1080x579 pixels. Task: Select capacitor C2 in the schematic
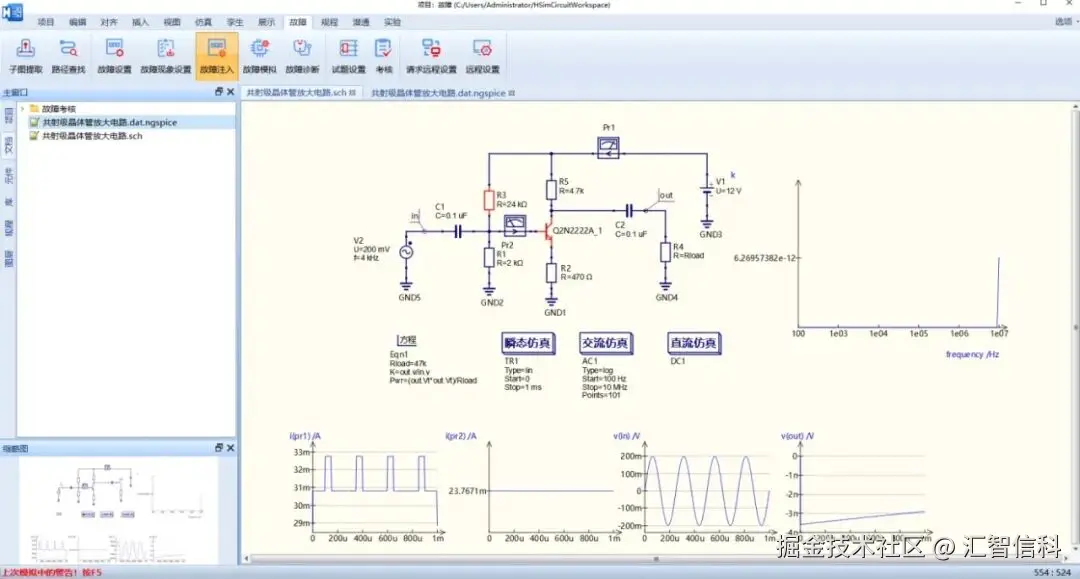pyautogui.click(x=629, y=211)
